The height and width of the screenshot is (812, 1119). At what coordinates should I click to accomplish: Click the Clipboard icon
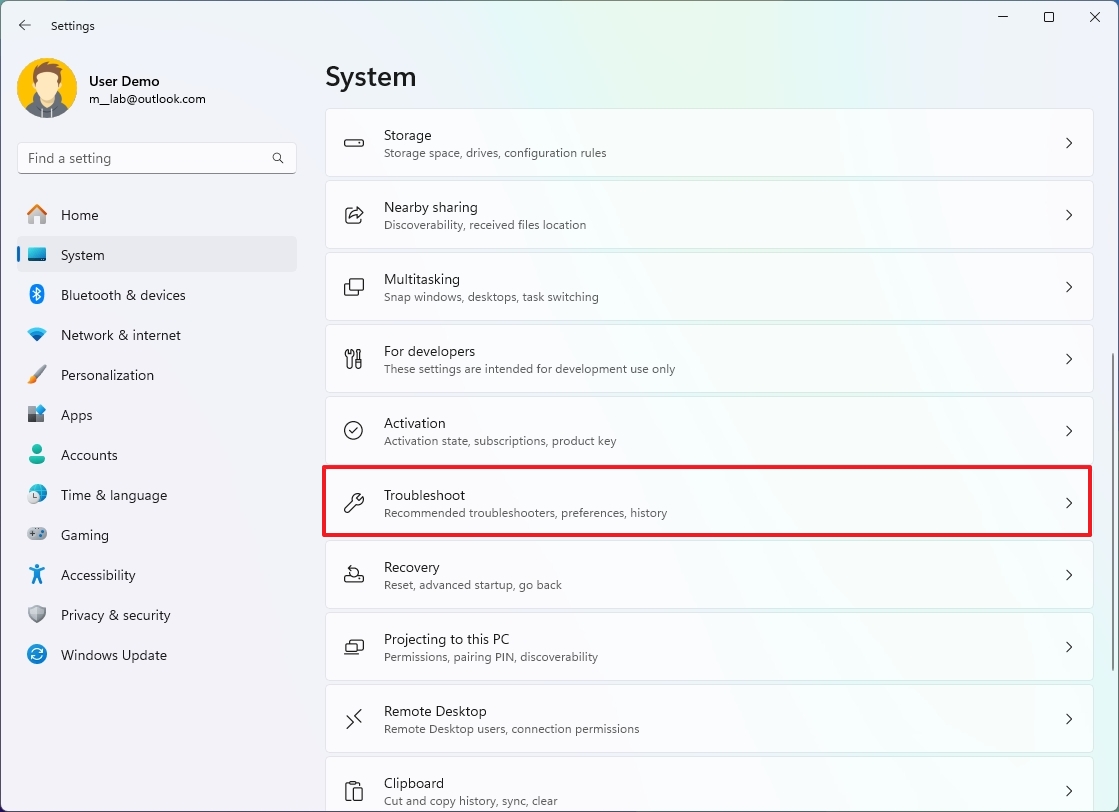pos(354,791)
